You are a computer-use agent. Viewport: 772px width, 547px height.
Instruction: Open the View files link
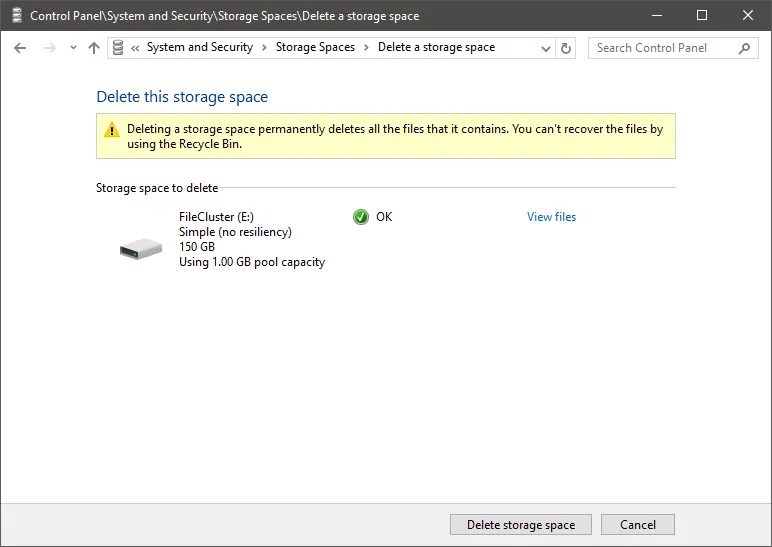551,217
